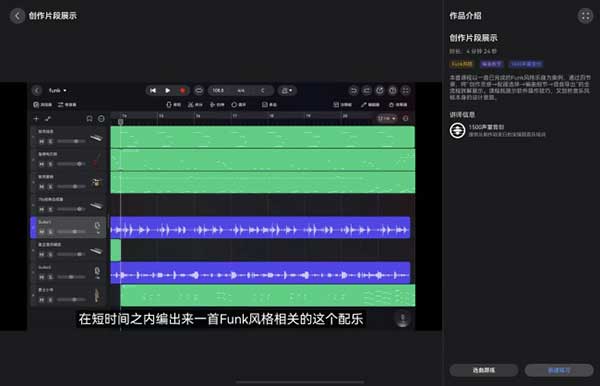Click the 108.0 tempo value

point(218,90)
